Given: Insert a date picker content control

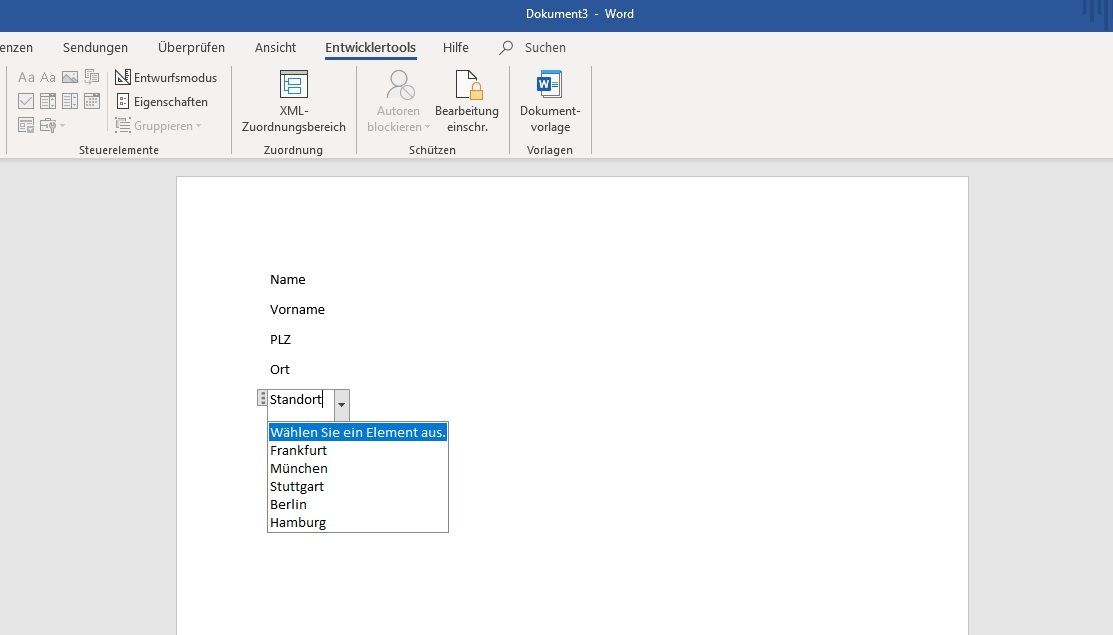Looking at the screenshot, I should point(92,101).
